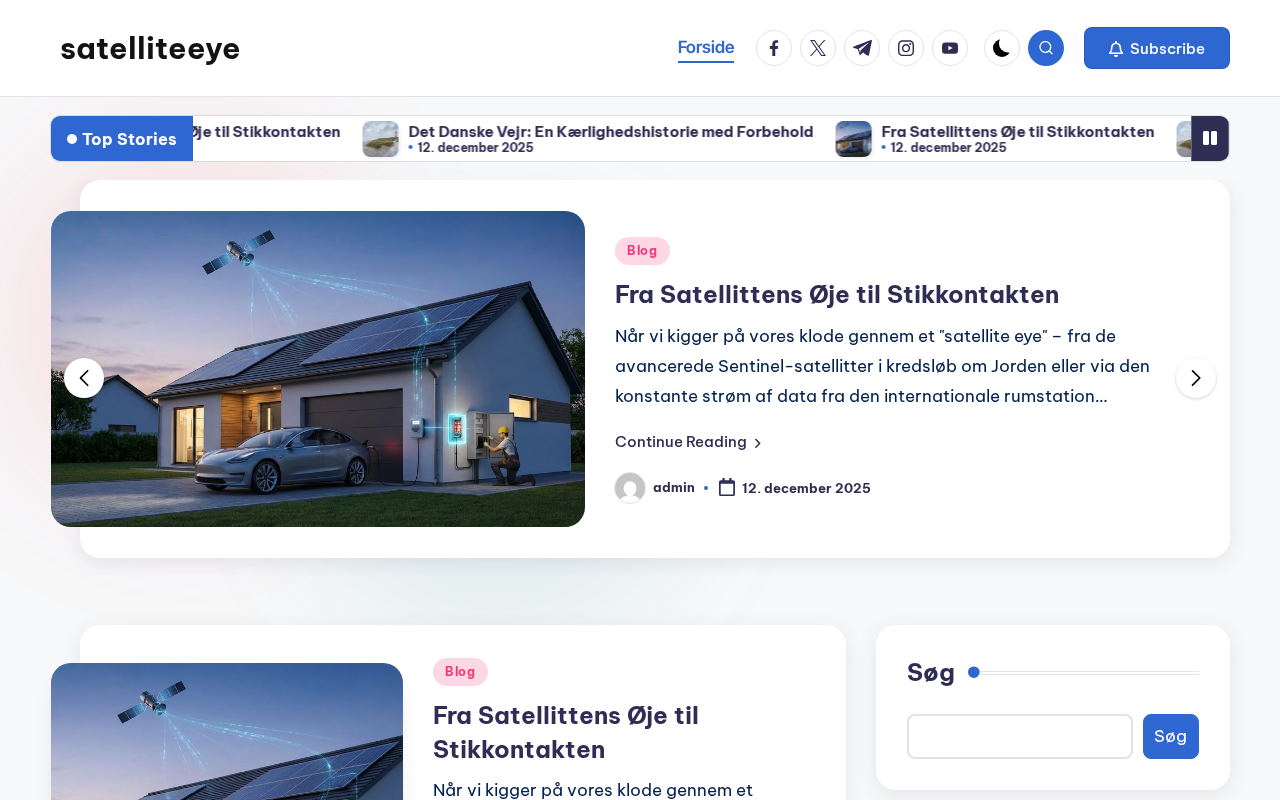Open the Facebook social link
The image size is (1280, 800).
[774, 48]
